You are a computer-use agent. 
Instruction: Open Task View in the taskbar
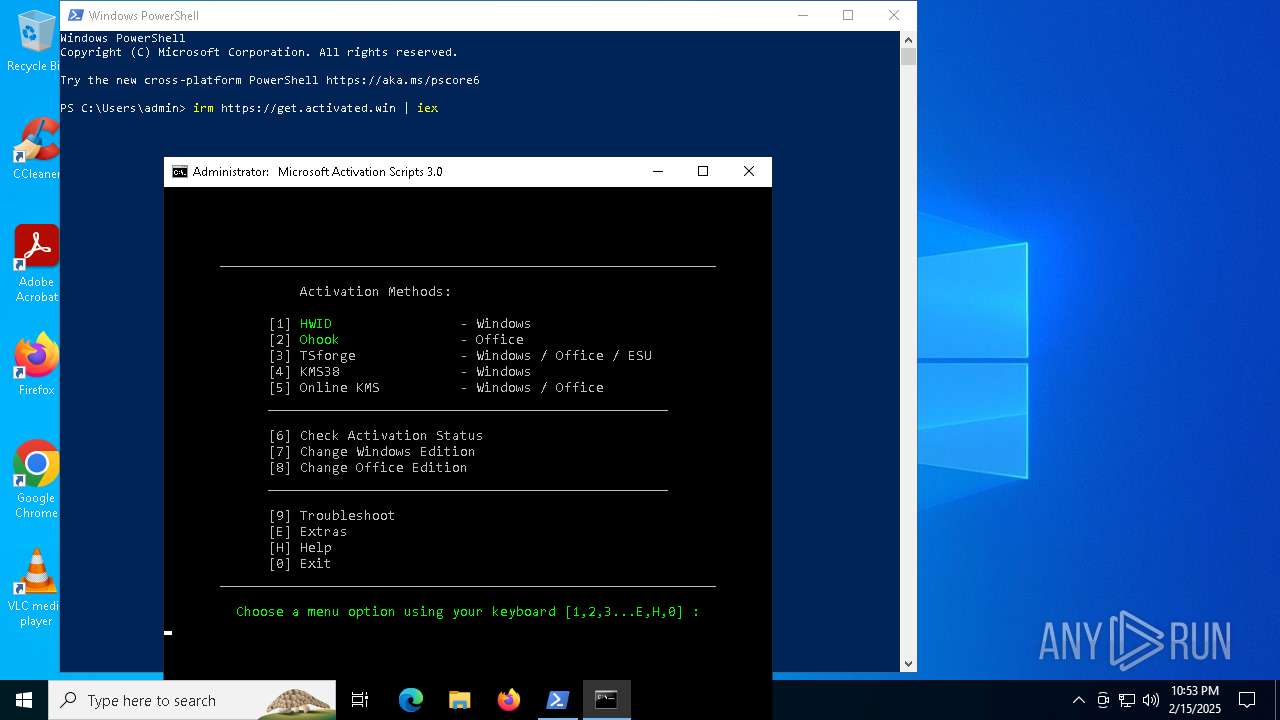click(x=360, y=700)
